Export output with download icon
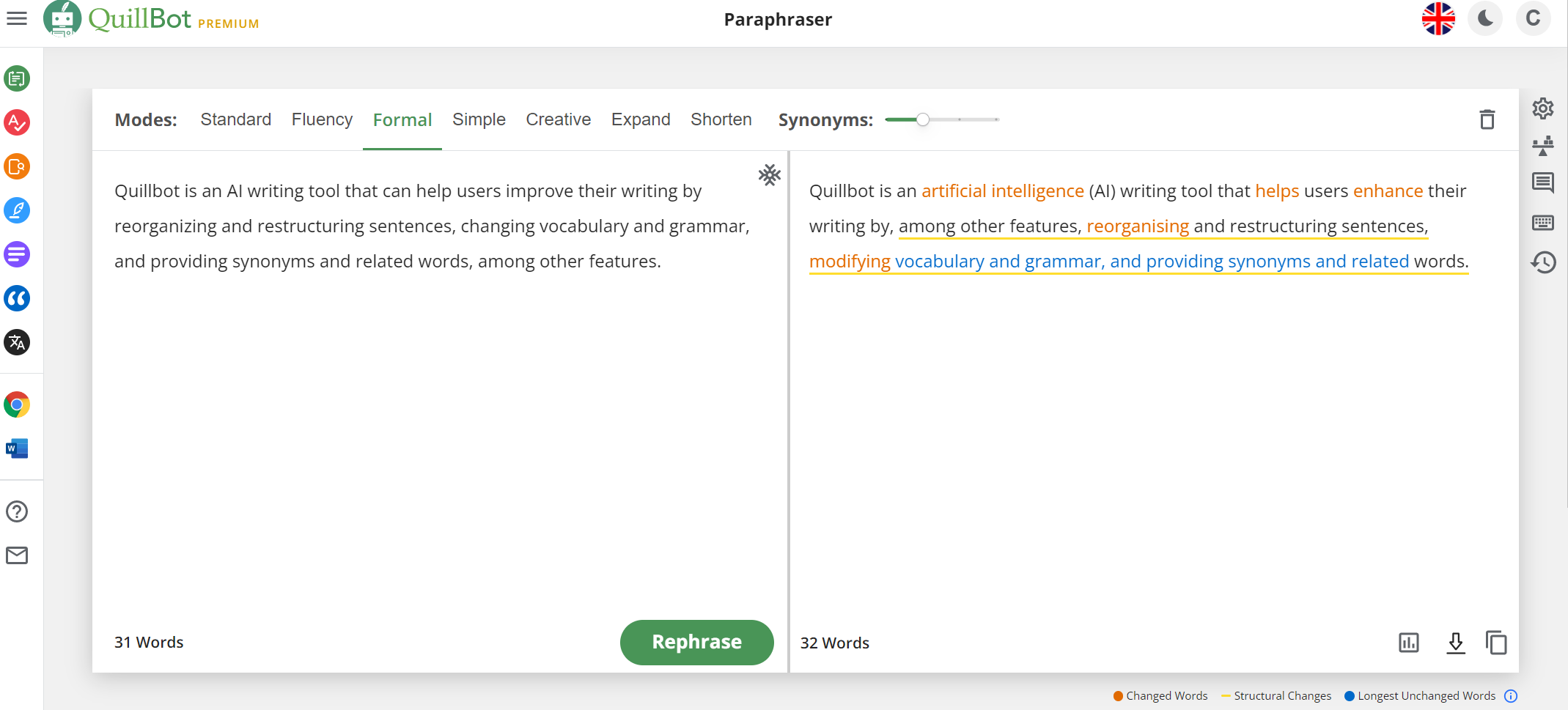 tap(1456, 643)
